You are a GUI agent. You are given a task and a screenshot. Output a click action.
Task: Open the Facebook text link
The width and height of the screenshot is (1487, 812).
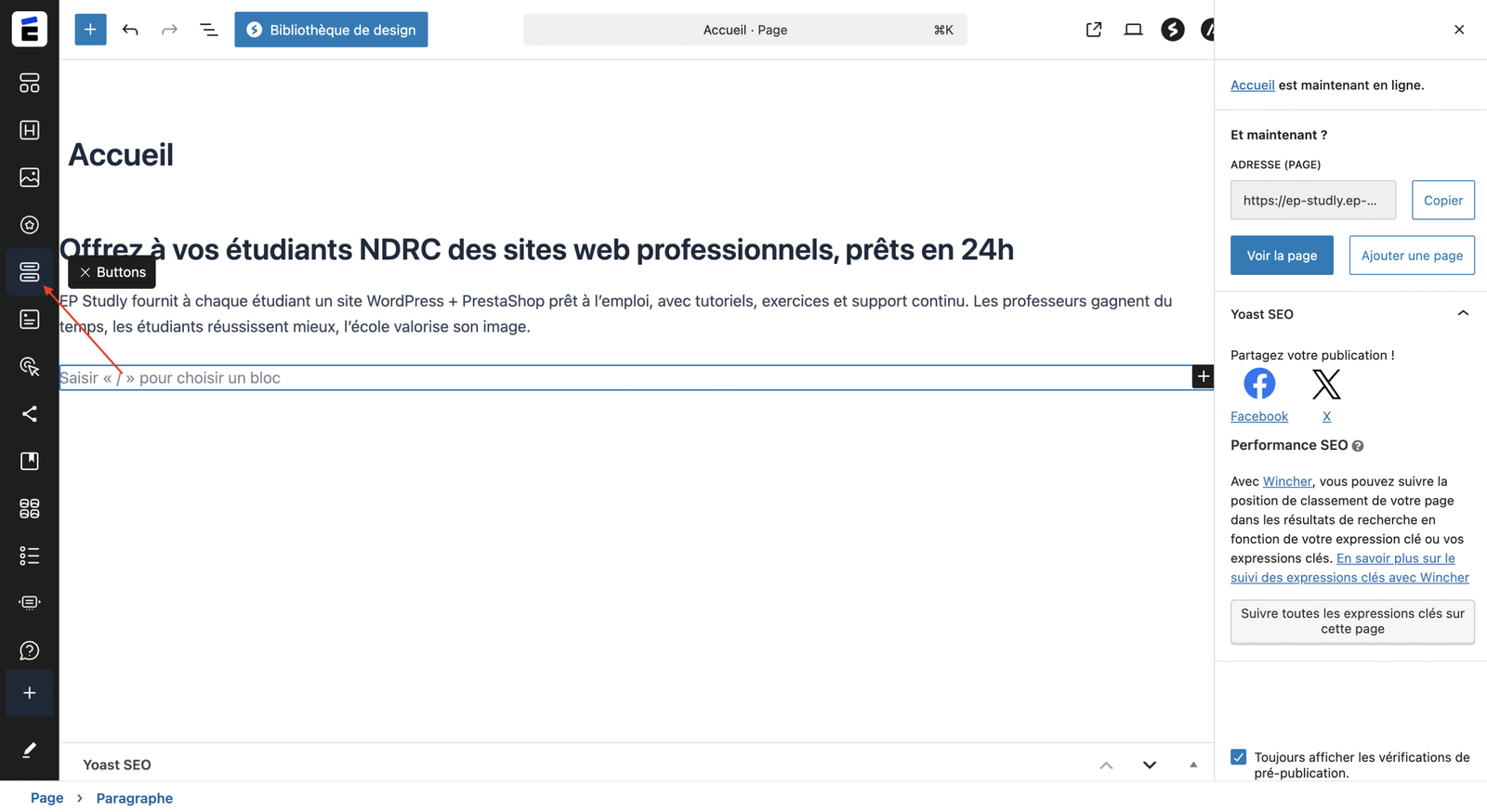(1259, 416)
